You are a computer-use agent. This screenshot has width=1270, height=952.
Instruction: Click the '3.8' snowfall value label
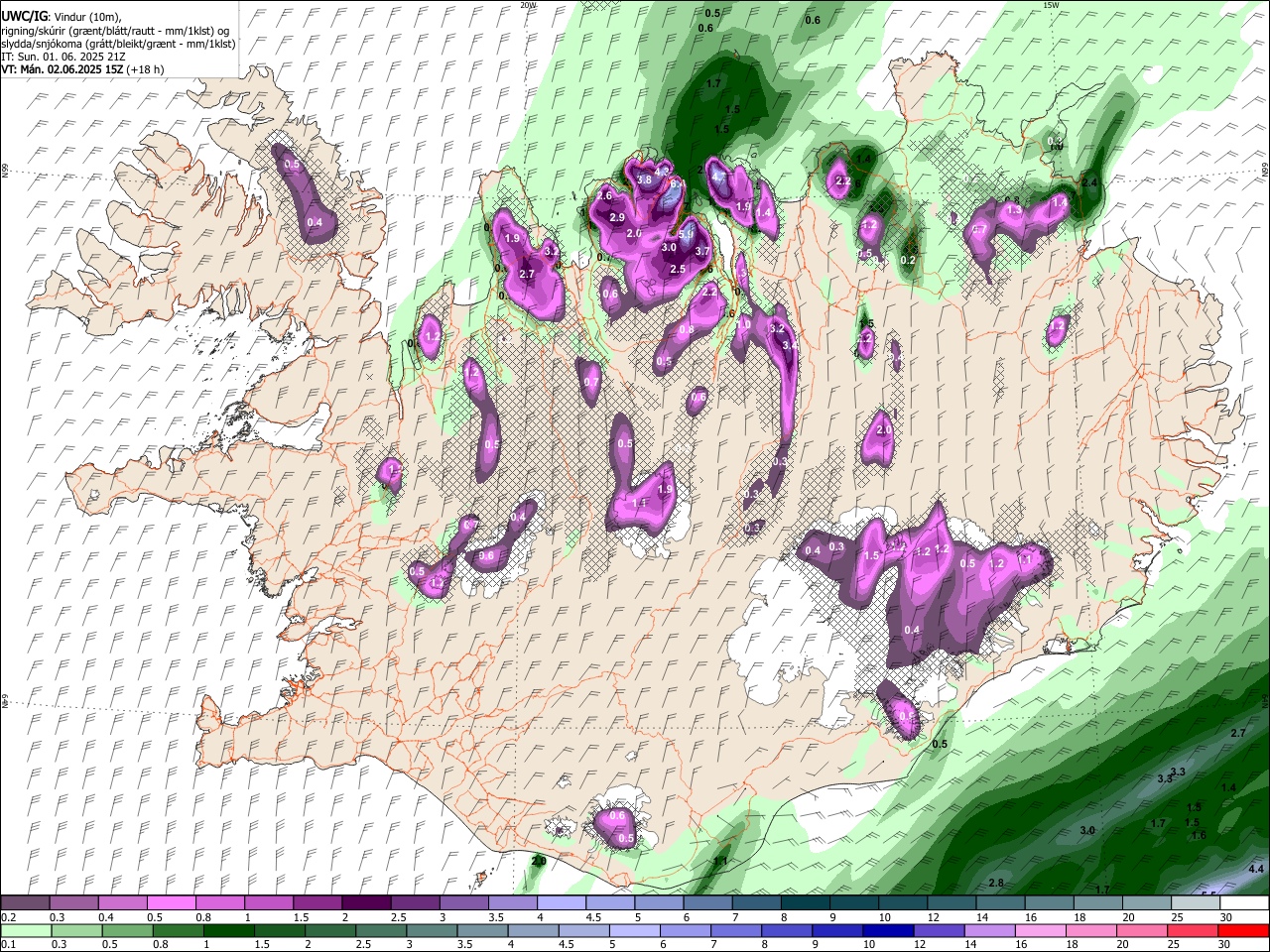pos(644,180)
